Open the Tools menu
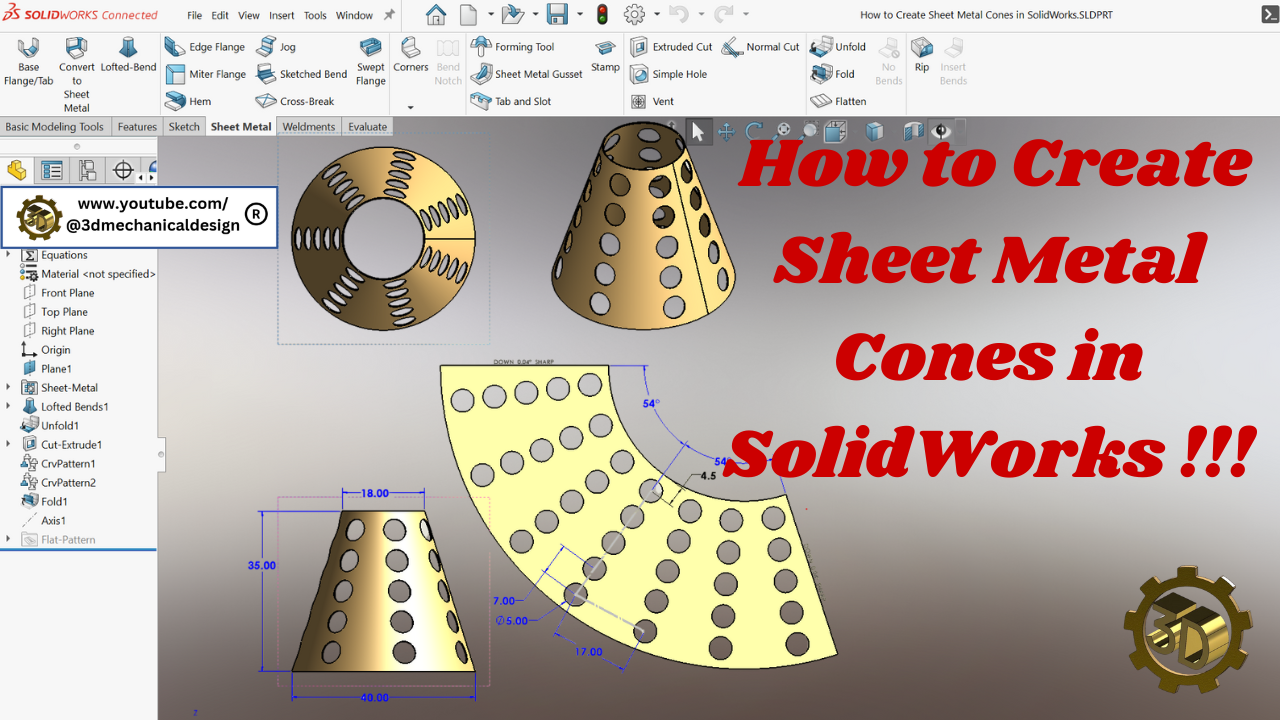 click(315, 16)
